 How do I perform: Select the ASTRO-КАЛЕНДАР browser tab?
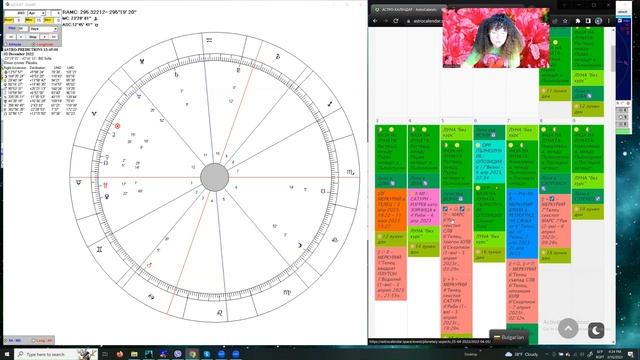(407, 9)
